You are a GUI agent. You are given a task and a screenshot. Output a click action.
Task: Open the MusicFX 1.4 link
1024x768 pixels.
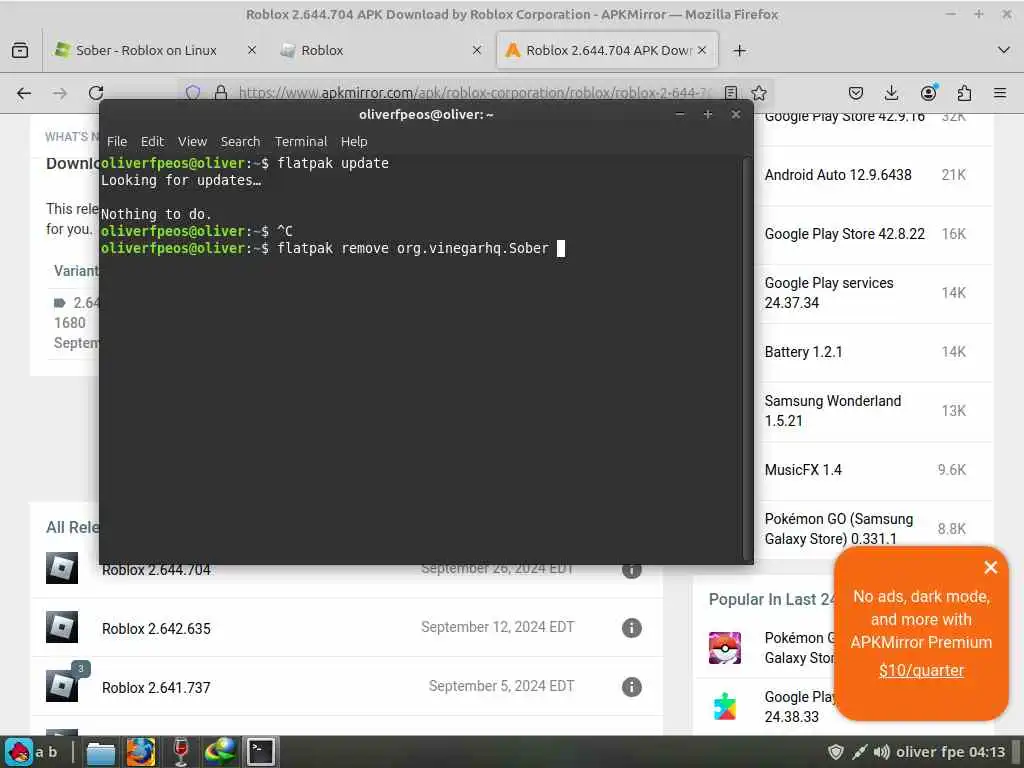(x=803, y=470)
